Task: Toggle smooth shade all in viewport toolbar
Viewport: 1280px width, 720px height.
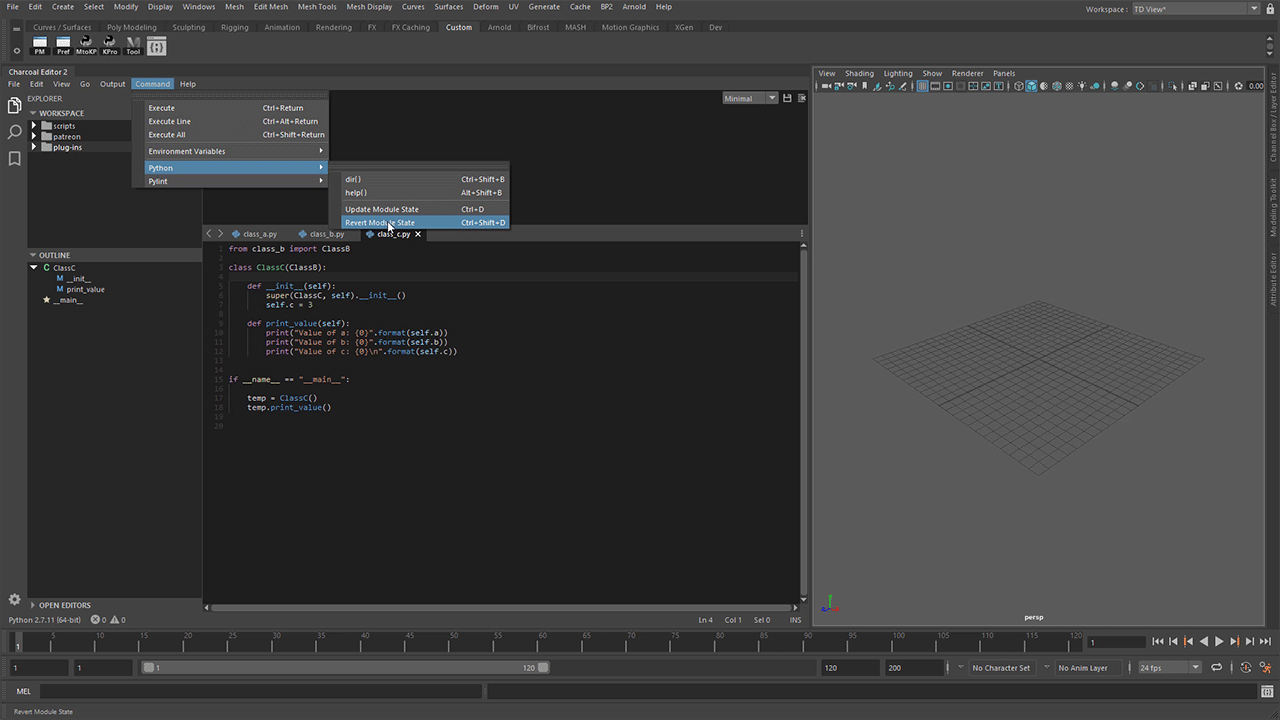Action: point(1031,87)
